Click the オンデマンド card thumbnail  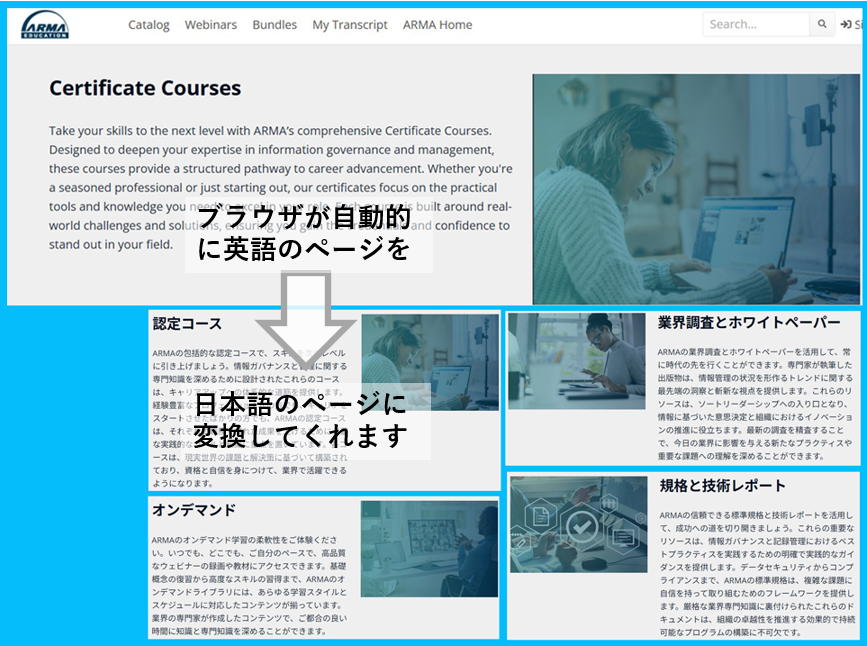[x=430, y=549]
